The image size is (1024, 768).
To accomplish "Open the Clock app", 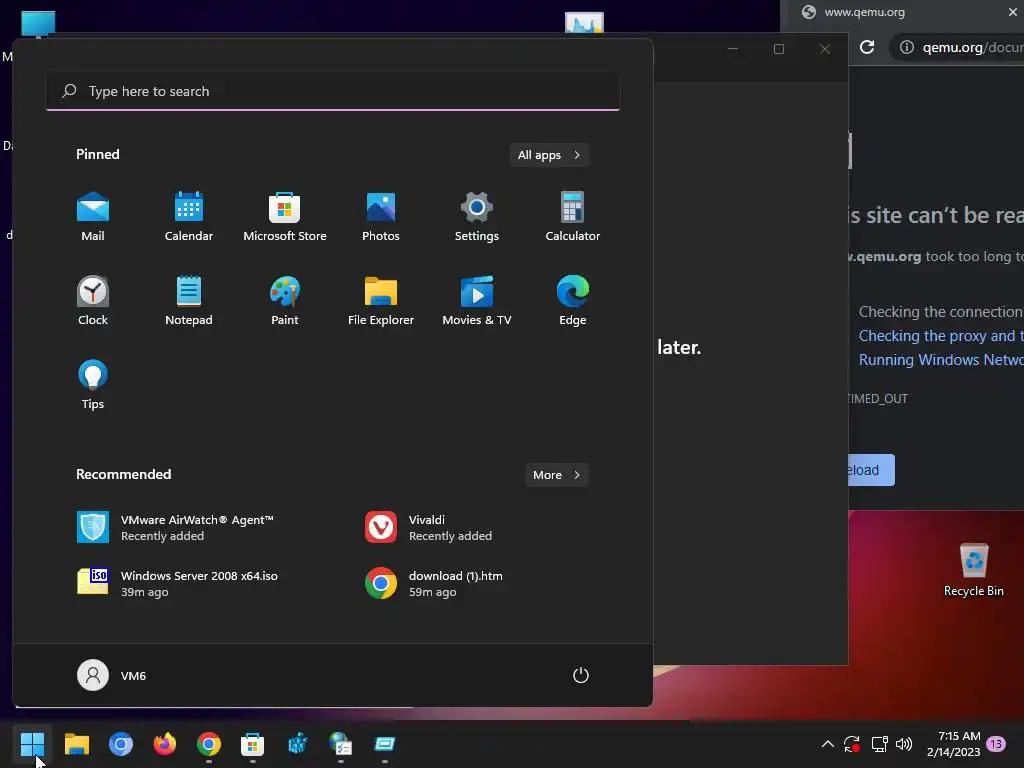I will click(93, 301).
